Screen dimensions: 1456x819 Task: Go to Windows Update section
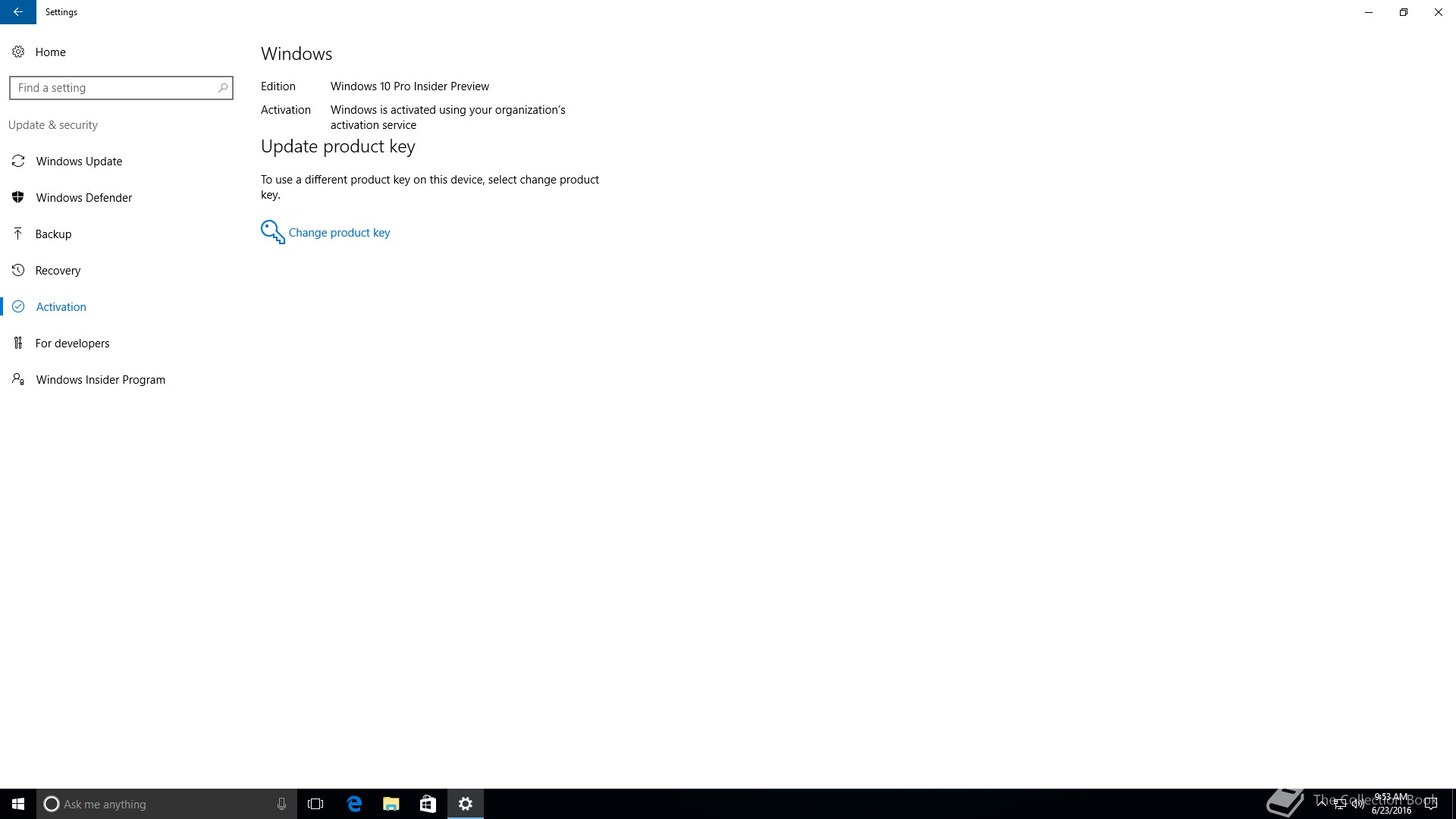(79, 161)
